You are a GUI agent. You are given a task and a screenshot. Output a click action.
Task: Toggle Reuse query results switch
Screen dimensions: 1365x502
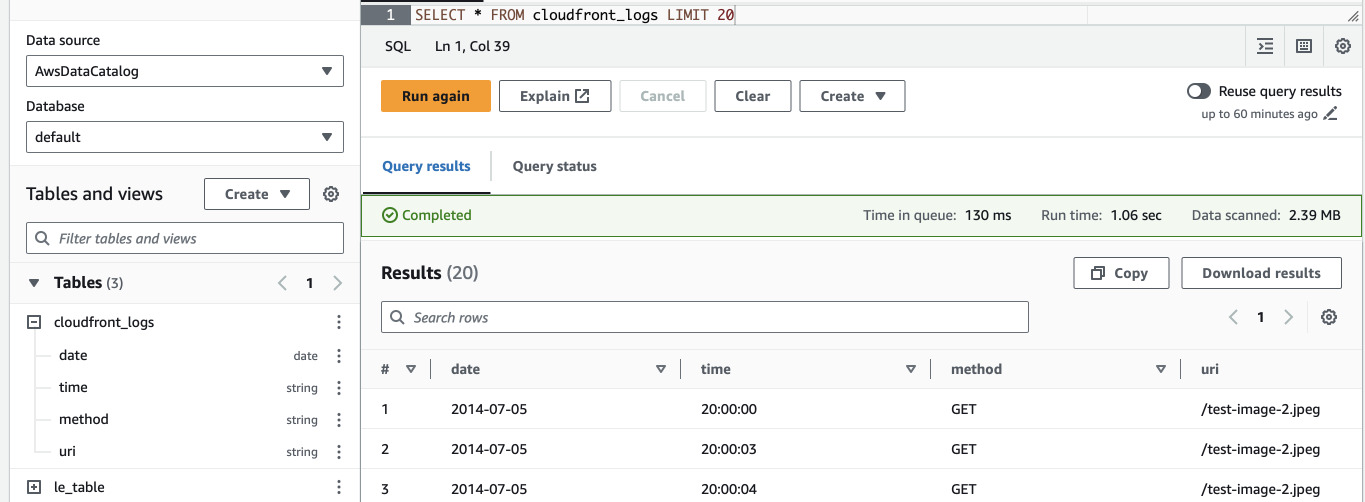[1199, 91]
